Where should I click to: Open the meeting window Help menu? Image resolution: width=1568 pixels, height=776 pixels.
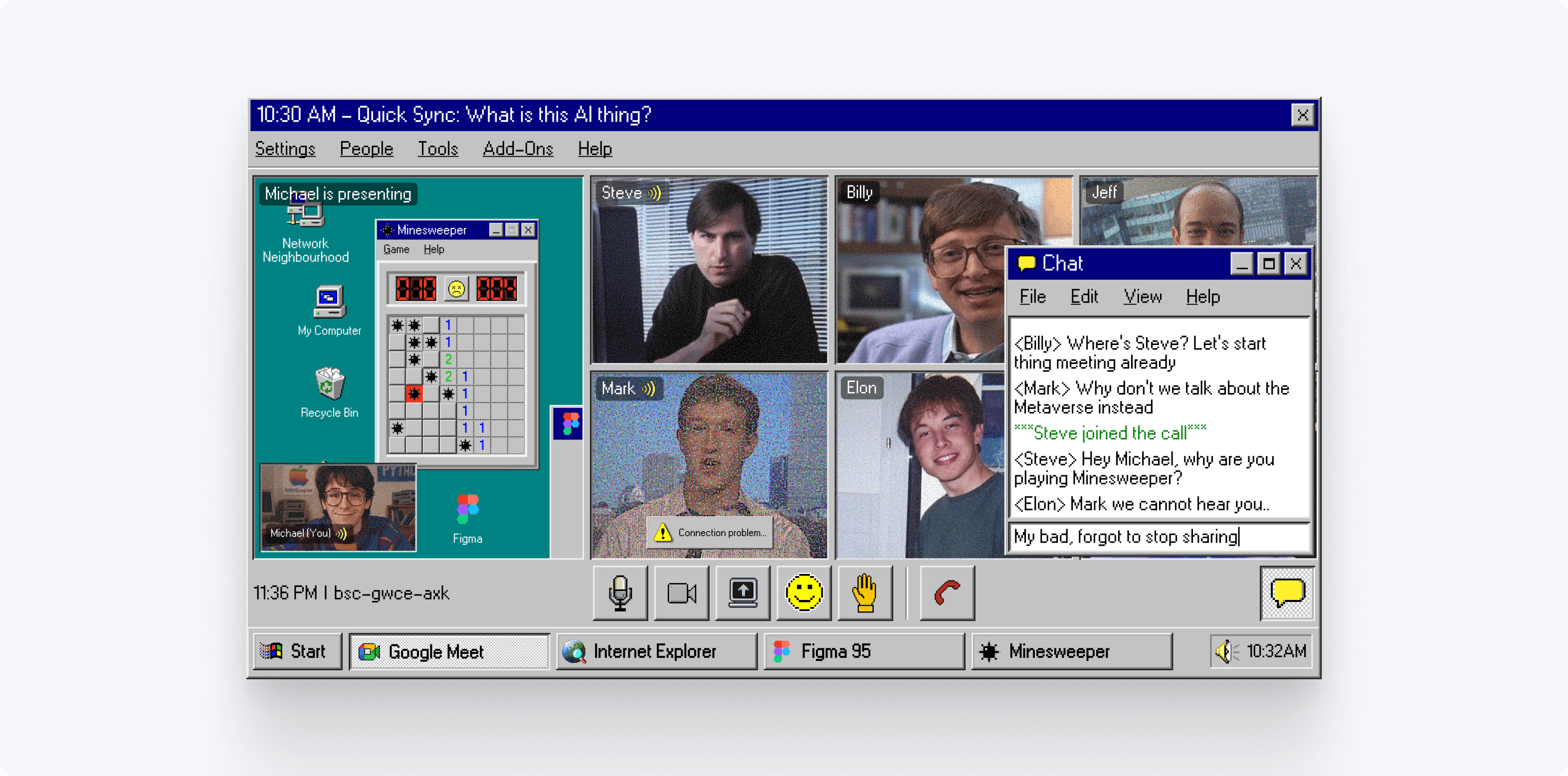tap(594, 149)
